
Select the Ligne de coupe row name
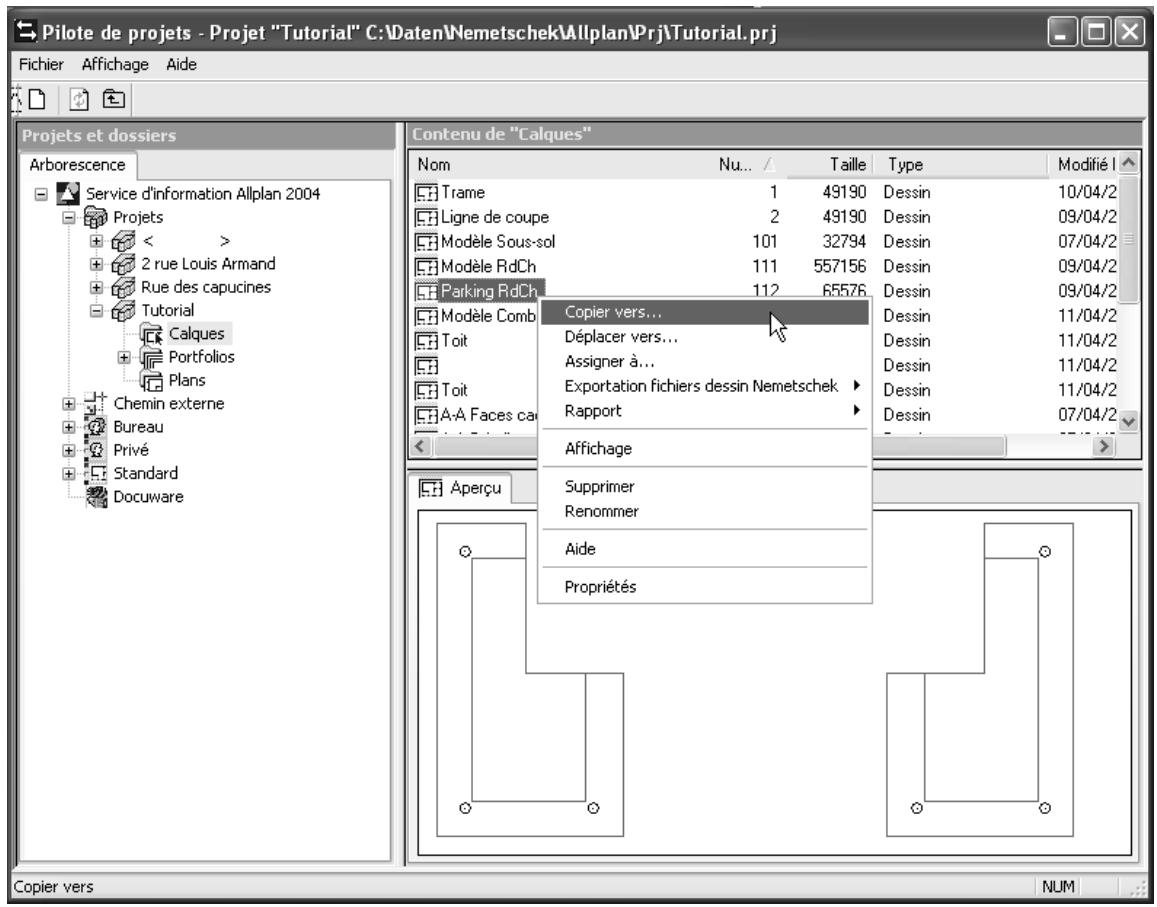click(495, 218)
